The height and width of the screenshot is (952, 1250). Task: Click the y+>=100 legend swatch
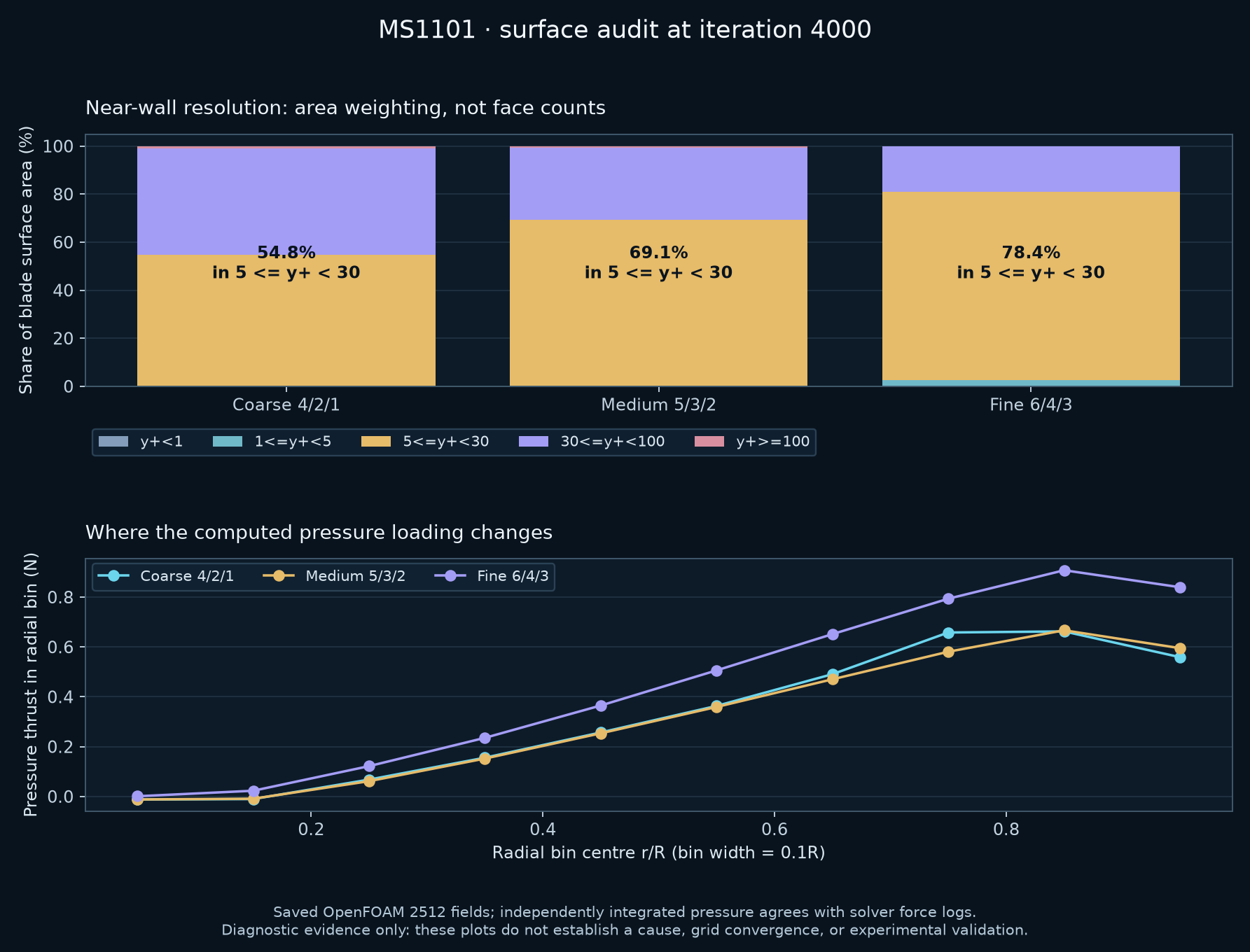[709, 442]
